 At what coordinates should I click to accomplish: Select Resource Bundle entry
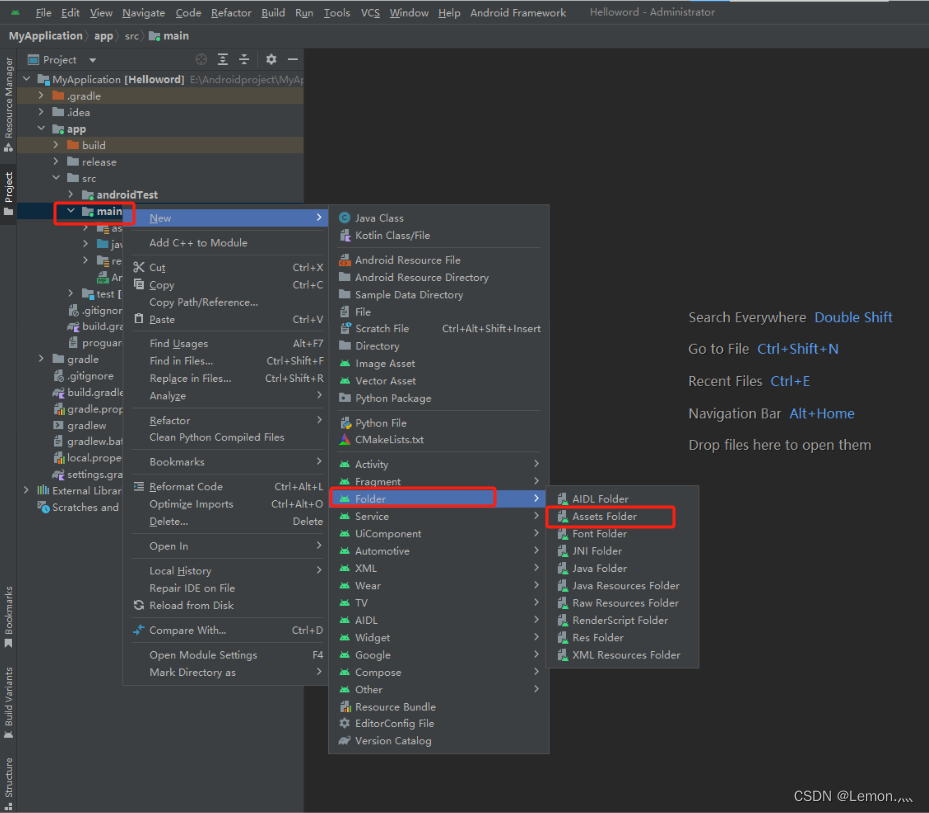click(x=438, y=707)
